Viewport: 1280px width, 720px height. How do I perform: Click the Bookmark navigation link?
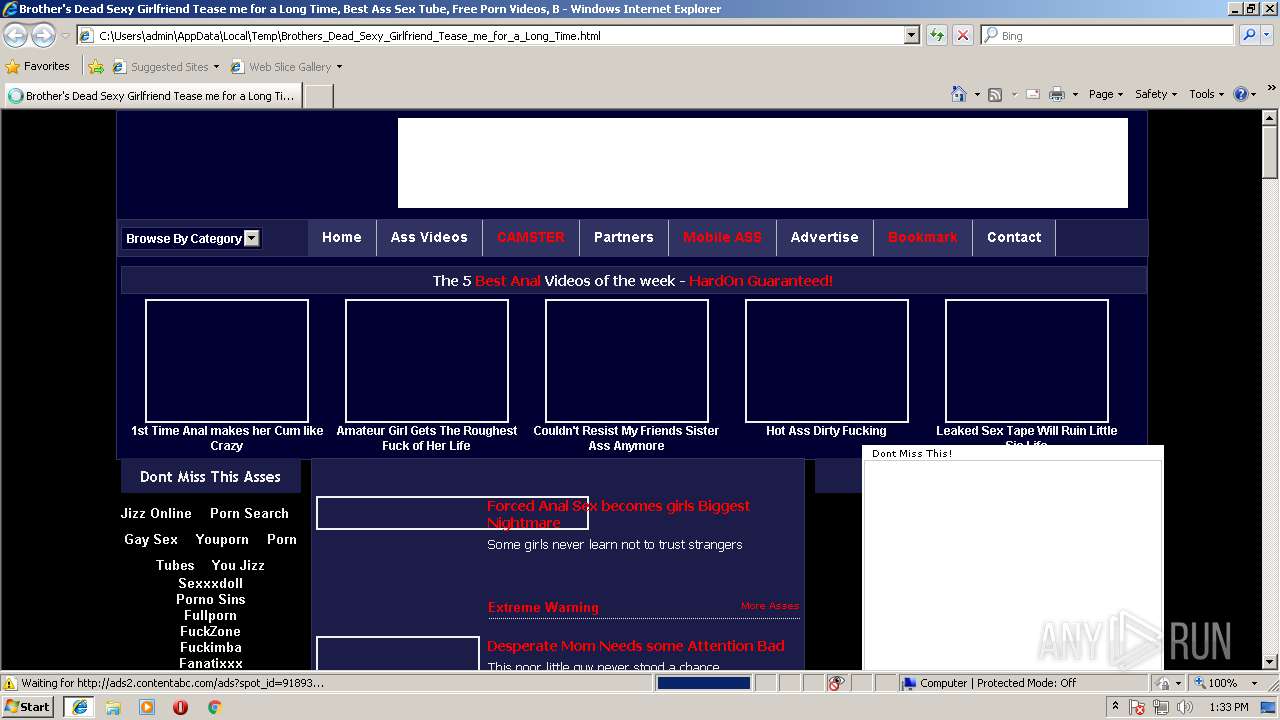coord(922,237)
